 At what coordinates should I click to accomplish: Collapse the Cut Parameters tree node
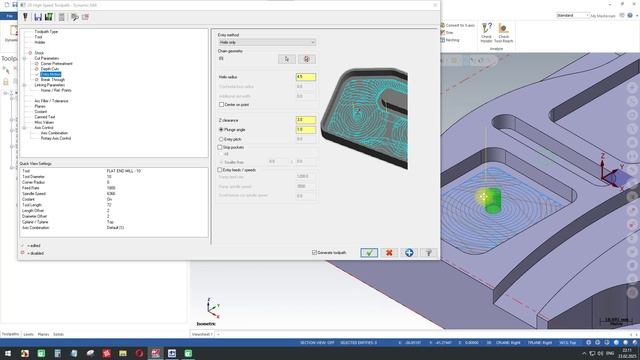[24, 58]
